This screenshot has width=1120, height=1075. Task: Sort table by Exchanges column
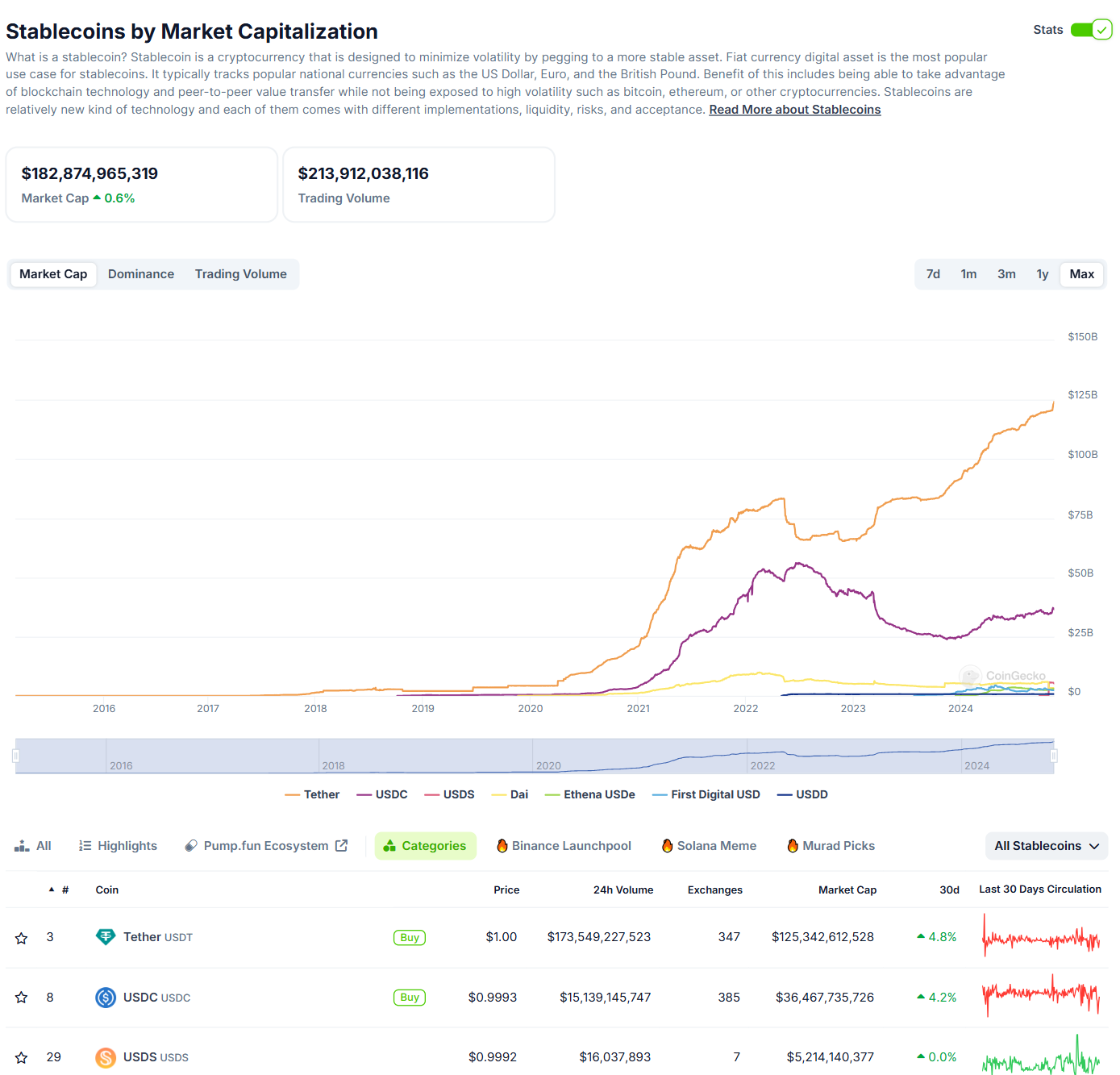714,890
